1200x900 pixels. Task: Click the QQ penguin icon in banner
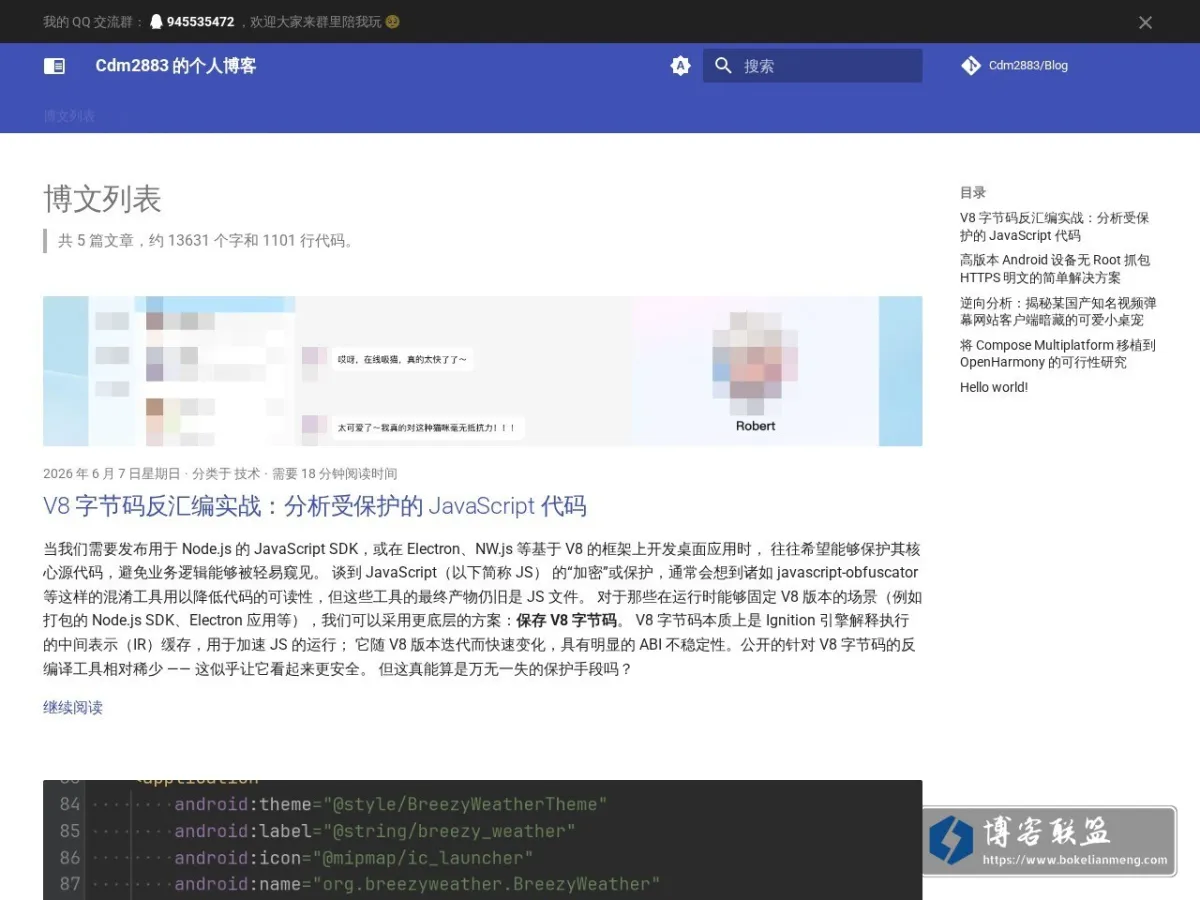(x=156, y=22)
